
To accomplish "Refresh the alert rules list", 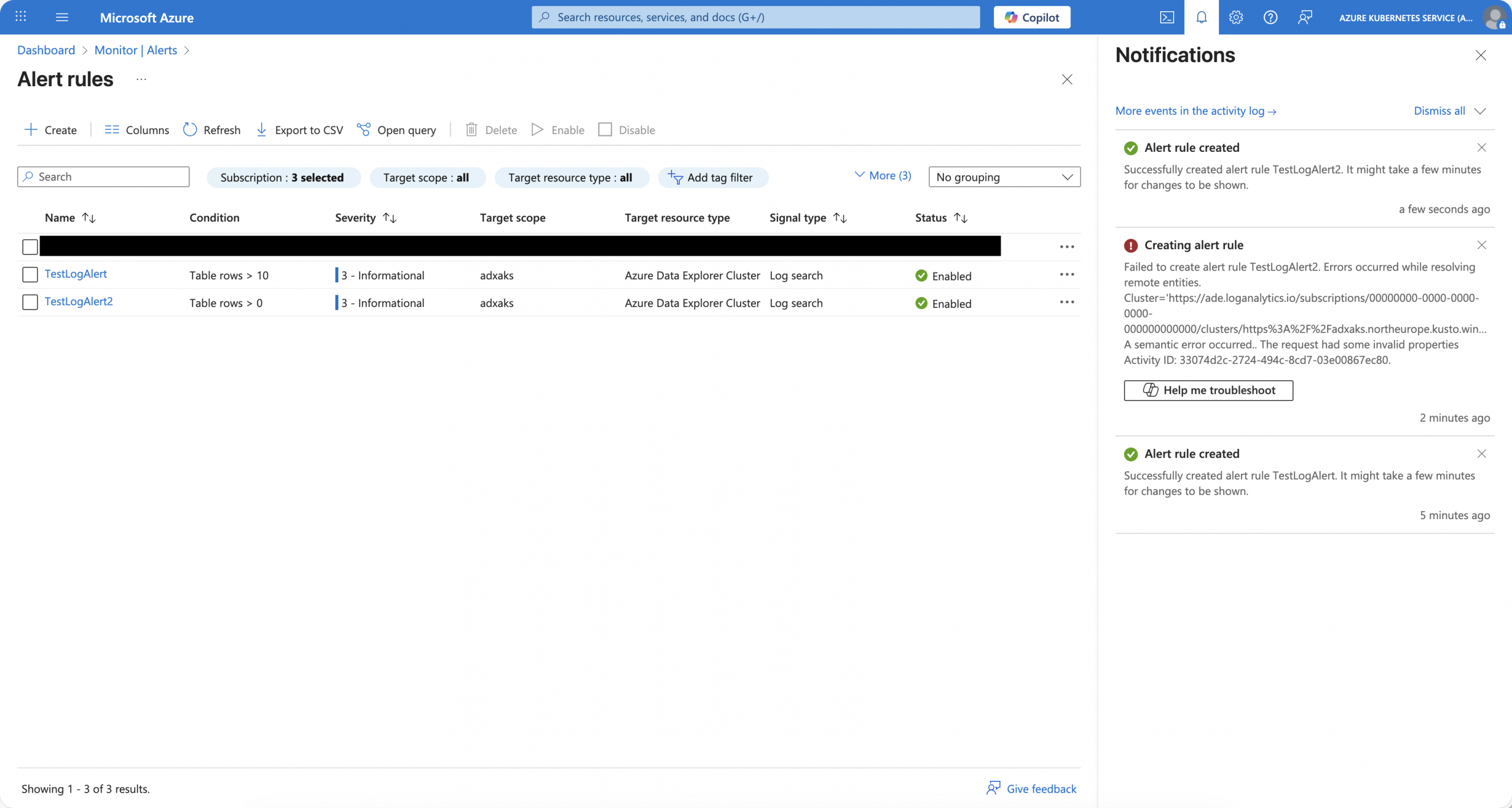I will 211,130.
